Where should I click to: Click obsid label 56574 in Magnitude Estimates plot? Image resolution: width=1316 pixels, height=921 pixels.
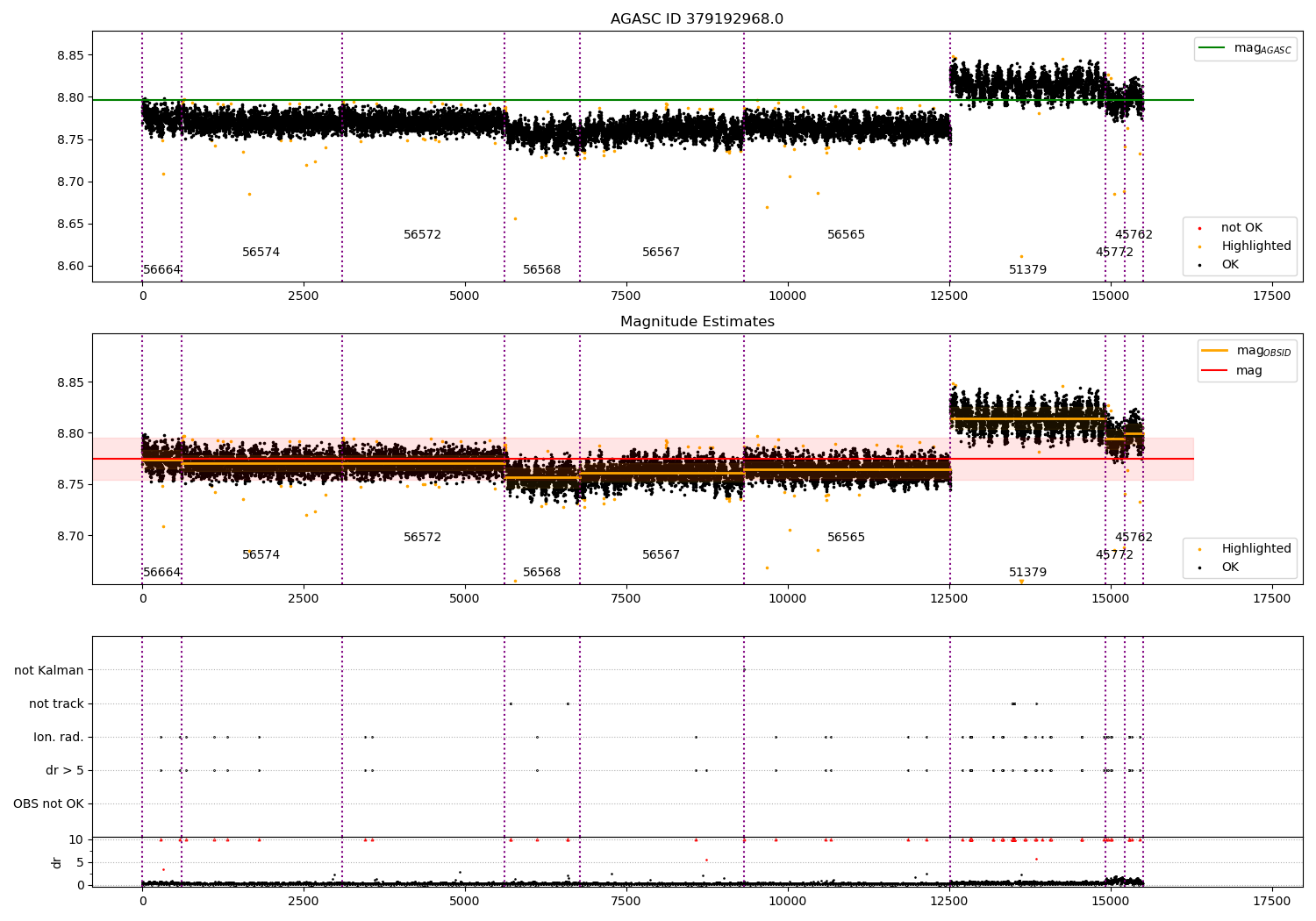(x=261, y=555)
